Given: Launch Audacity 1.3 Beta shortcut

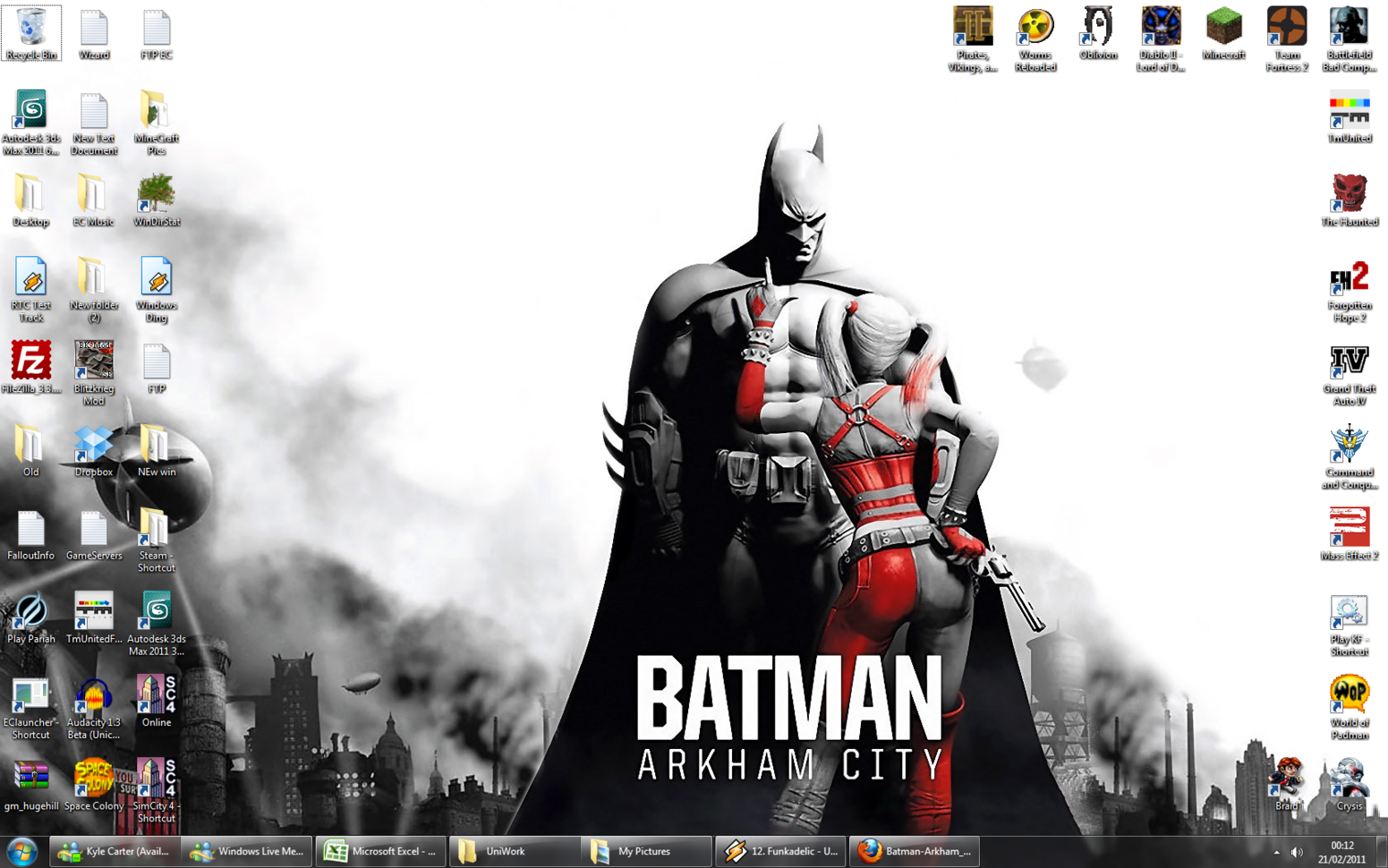Looking at the screenshot, I should point(94,707).
